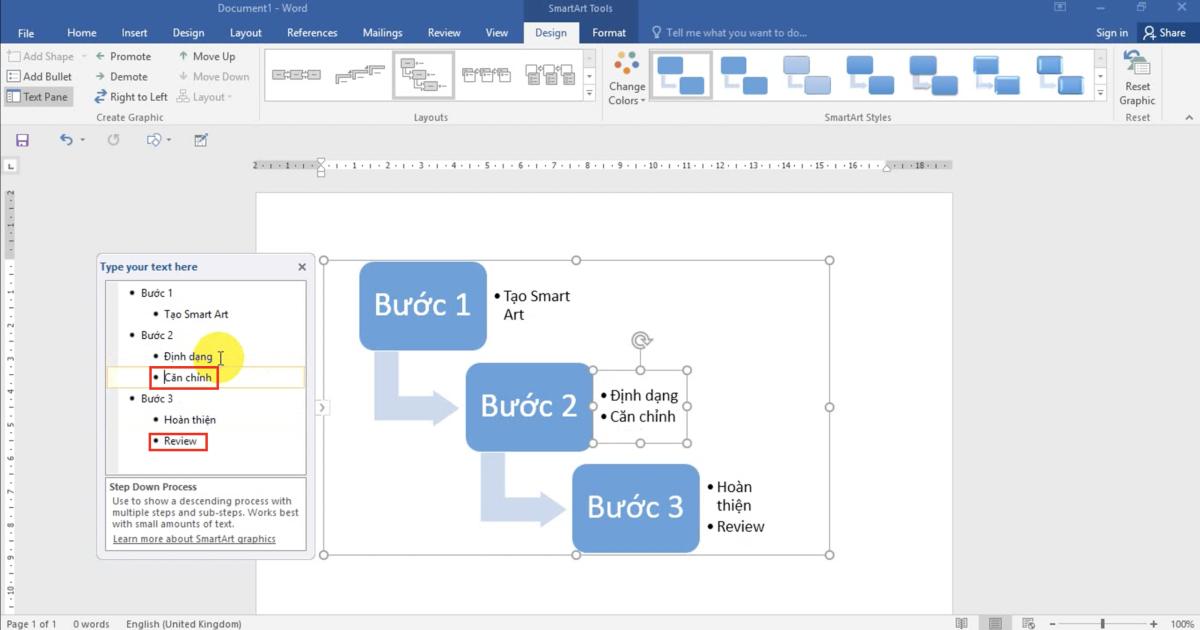The width and height of the screenshot is (1200, 630).
Task: Click the Undo icon
Action: (x=64, y=140)
